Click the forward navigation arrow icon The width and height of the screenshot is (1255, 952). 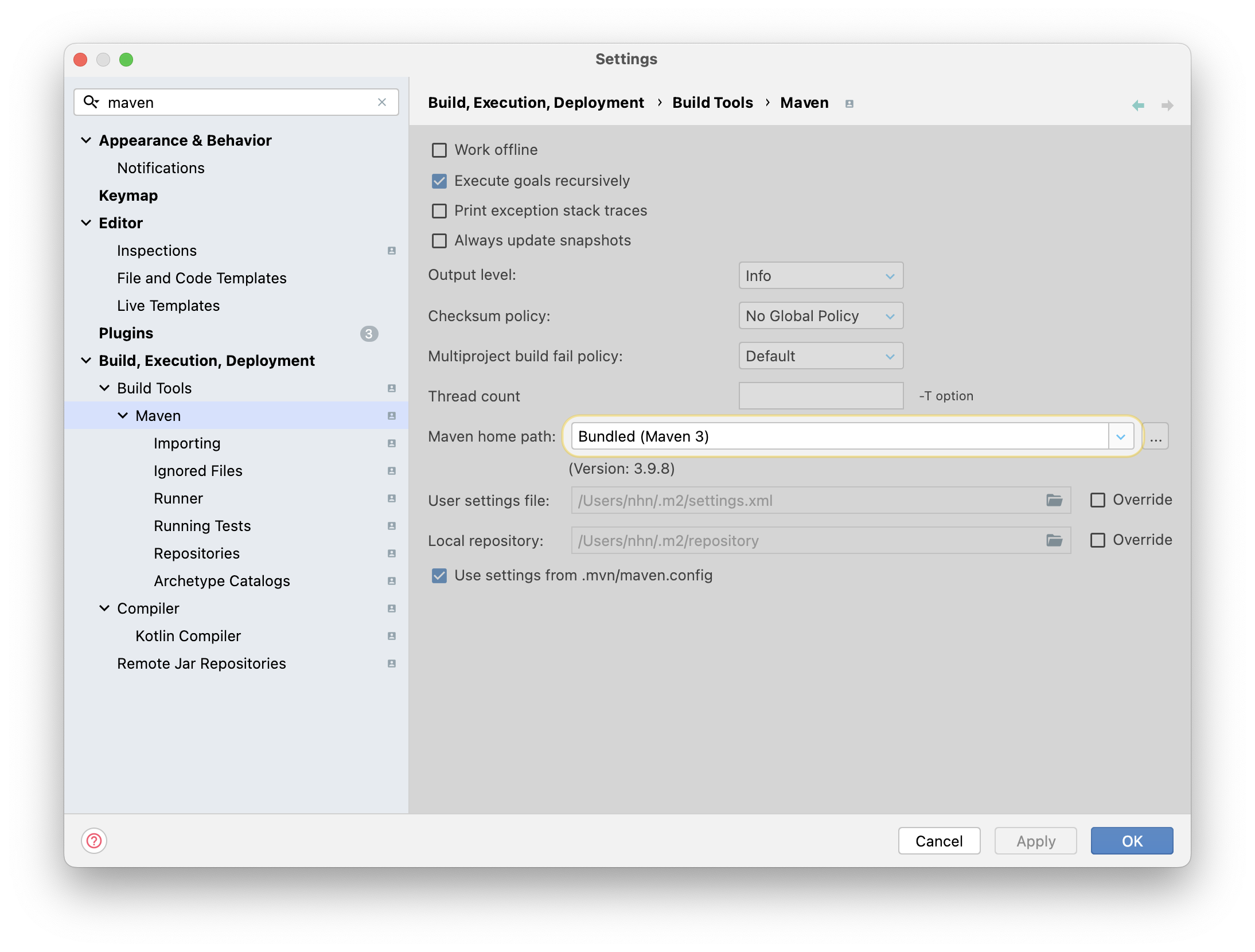point(1167,105)
